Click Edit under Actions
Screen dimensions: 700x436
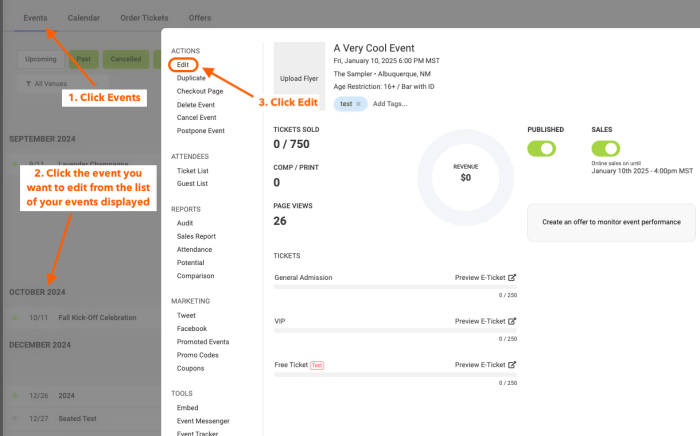point(183,65)
